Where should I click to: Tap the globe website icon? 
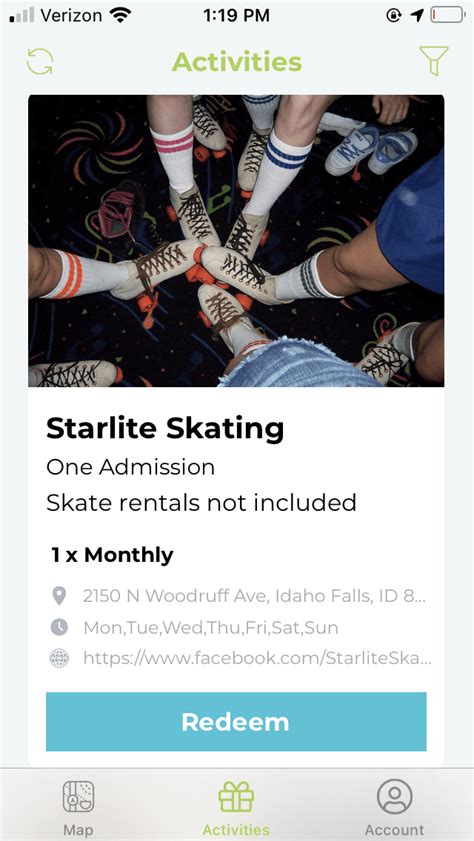59,658
